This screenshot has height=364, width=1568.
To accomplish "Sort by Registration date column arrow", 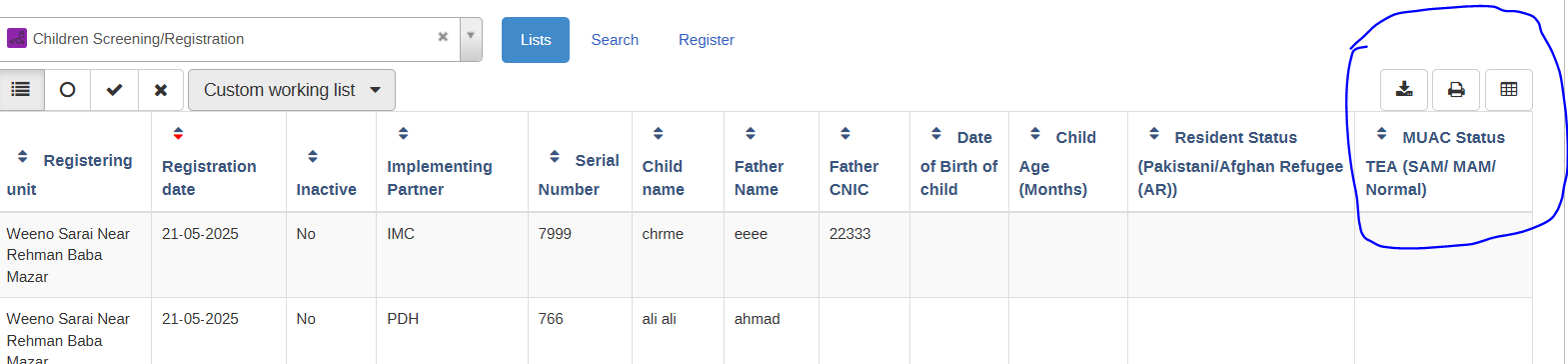I will coord(178,133).
